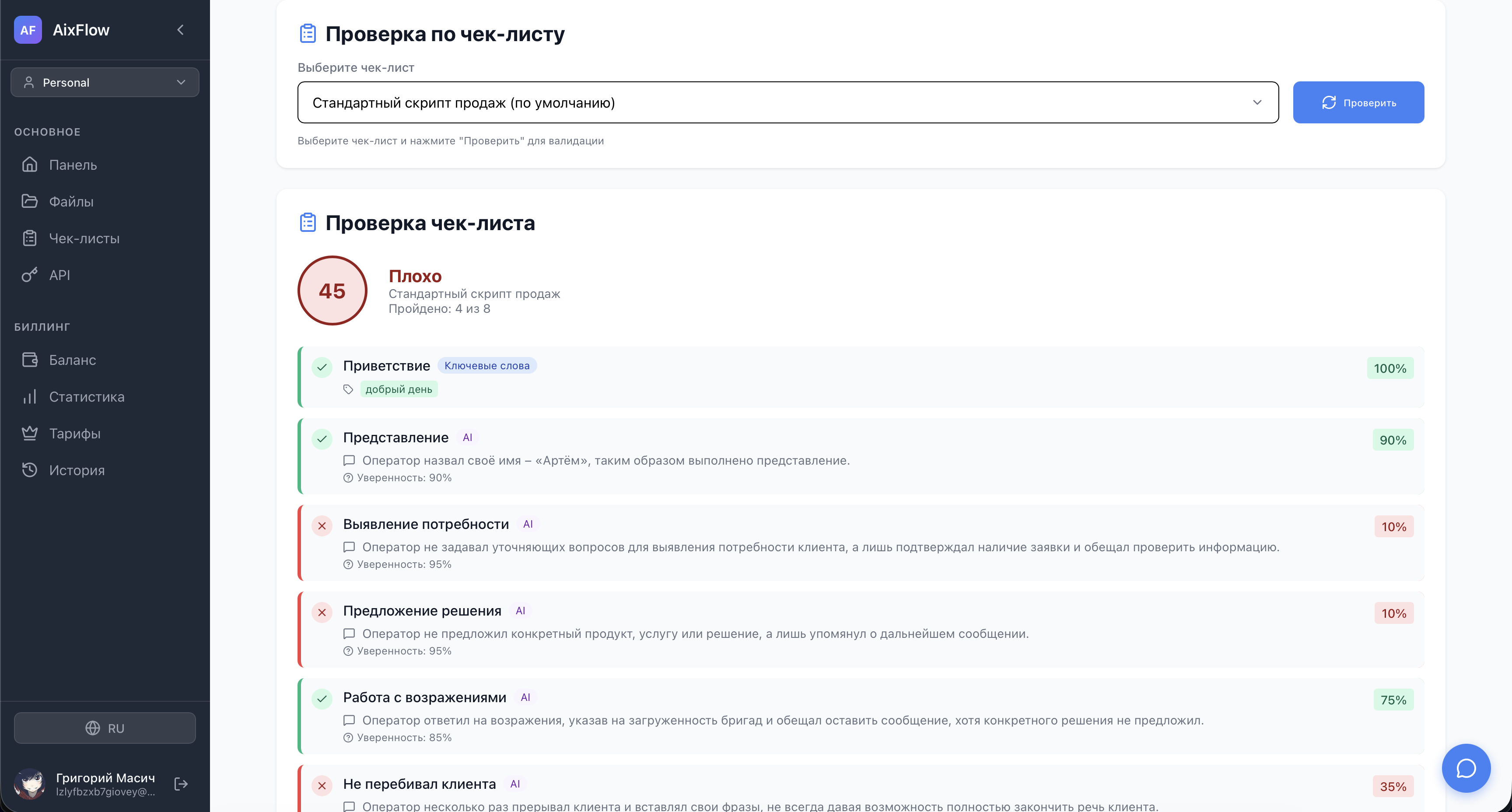This screenshot has width=1512, height=812.
Task: Open the Файлы section in the sidebar
Action: [x=71, y=201]
